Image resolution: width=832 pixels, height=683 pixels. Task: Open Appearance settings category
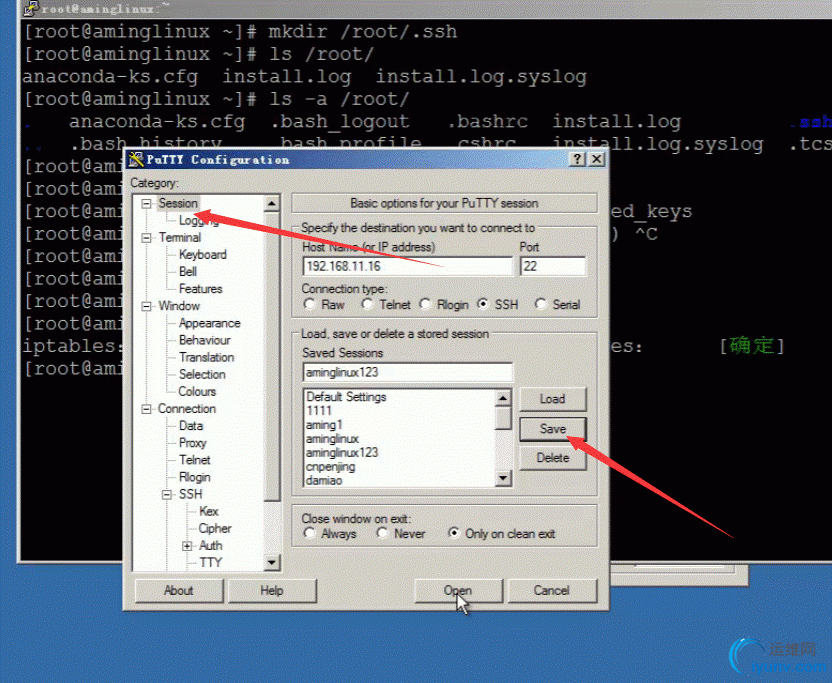[x=210, y=323]
